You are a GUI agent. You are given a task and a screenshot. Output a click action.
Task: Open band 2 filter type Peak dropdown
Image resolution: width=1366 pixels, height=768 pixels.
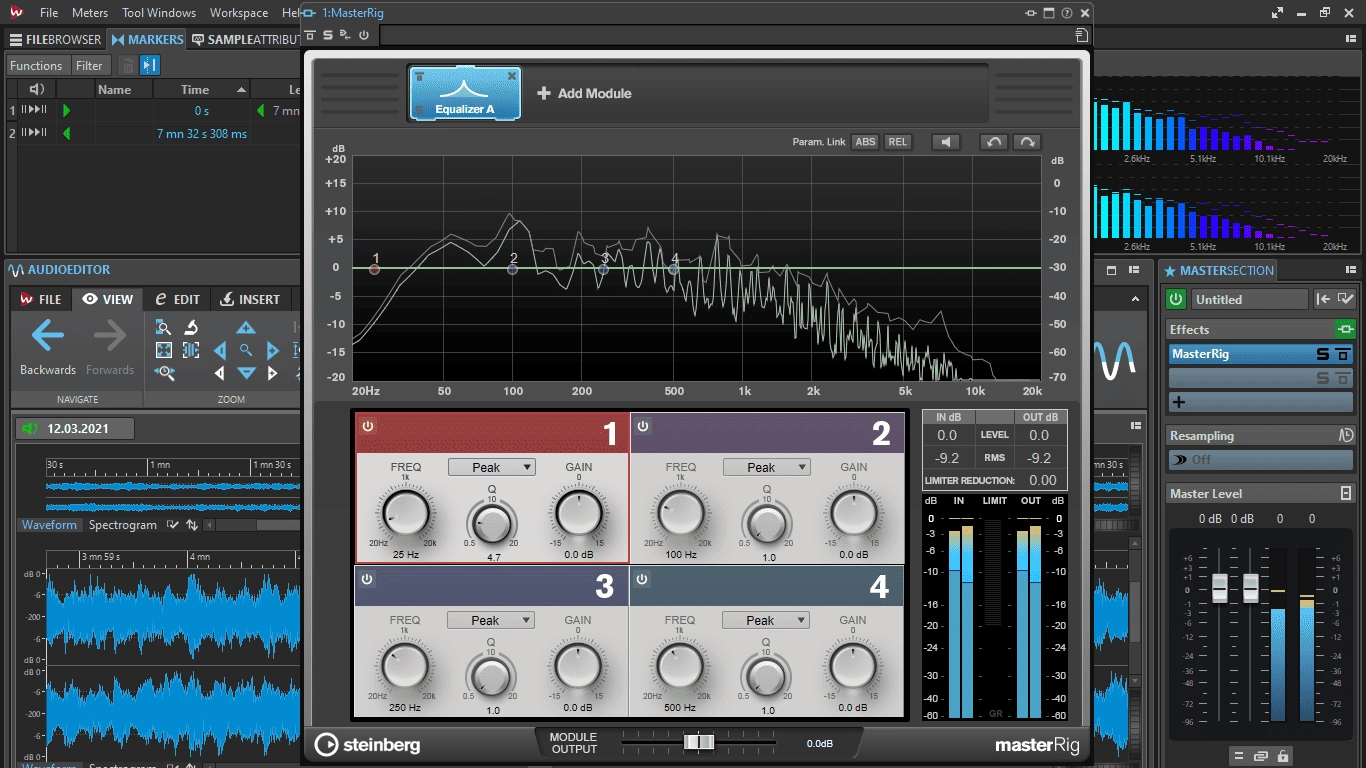[x=767, y=467]
